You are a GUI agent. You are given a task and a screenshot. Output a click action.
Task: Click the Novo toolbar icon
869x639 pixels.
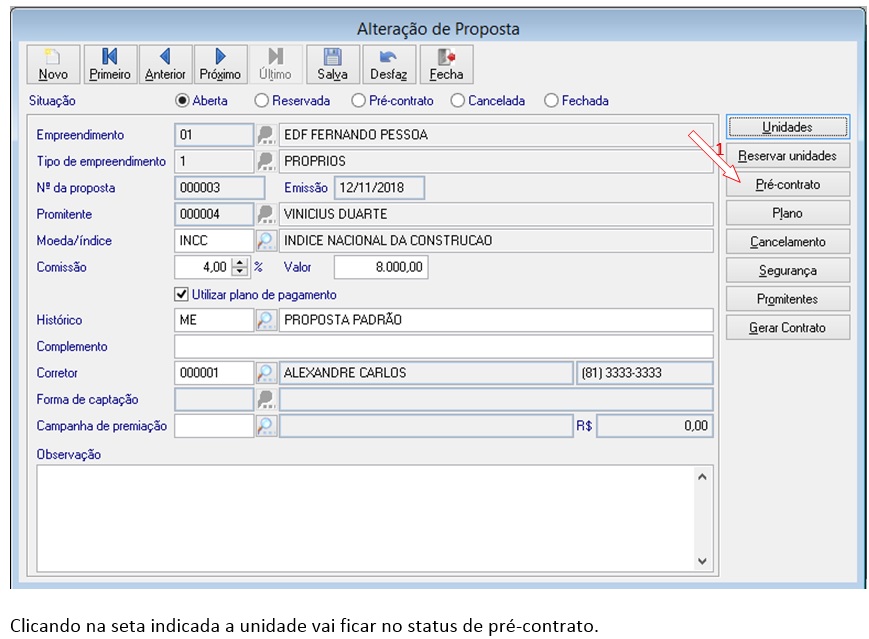(x=53, y=64)
